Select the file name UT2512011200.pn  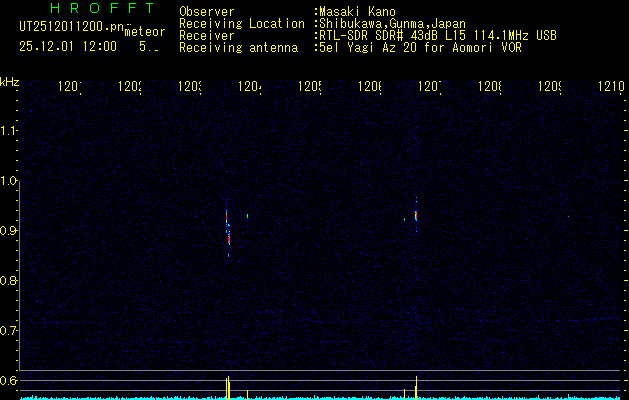pyautogui.click(x=72, y=26)
